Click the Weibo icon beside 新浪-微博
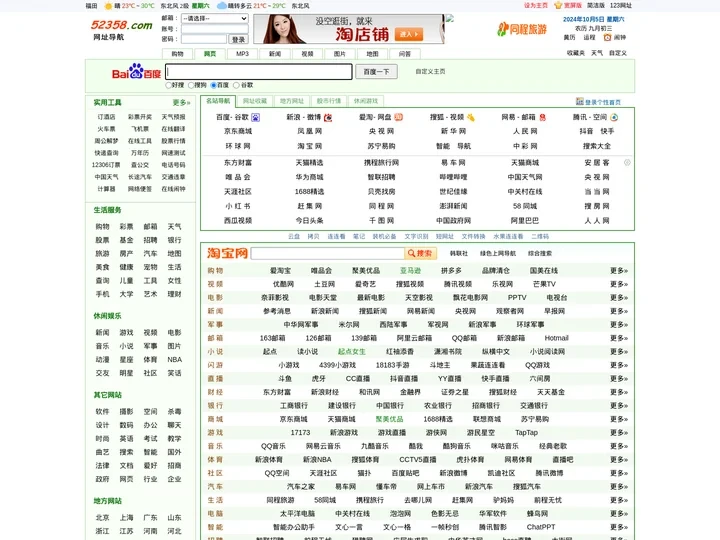 (328, 118)
